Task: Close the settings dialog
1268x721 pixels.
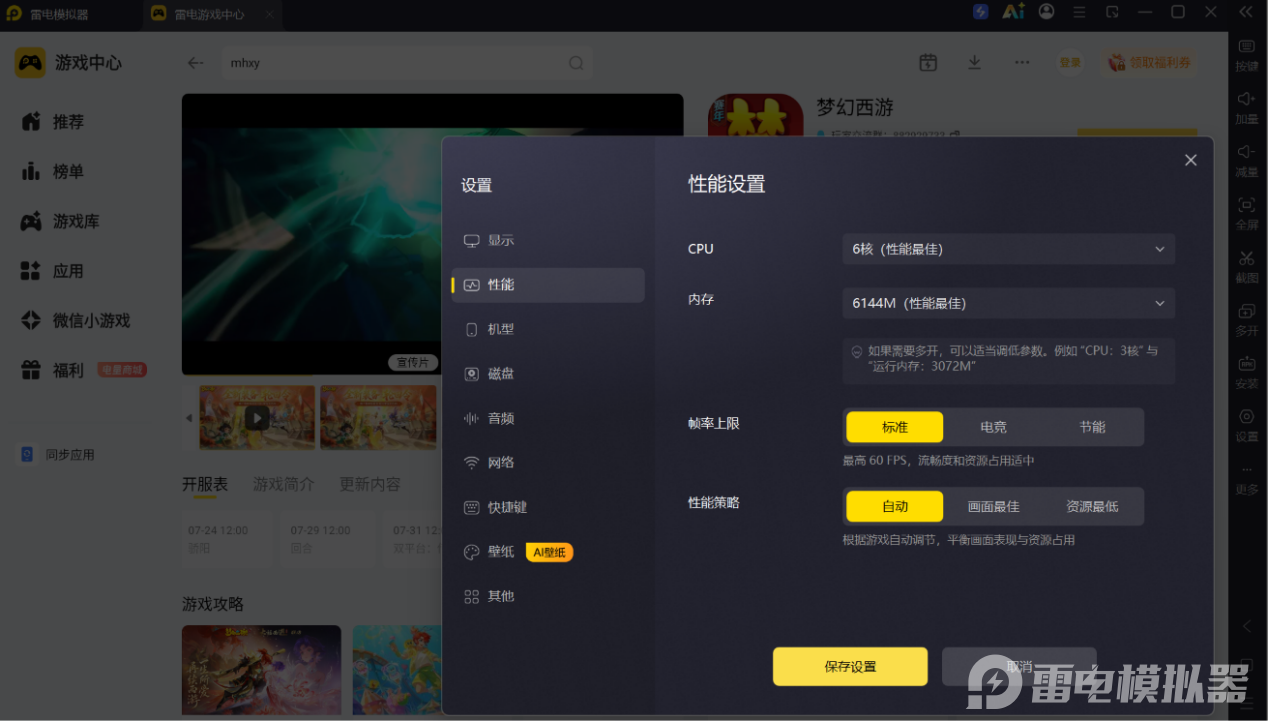Action: tap(1190, 160)
